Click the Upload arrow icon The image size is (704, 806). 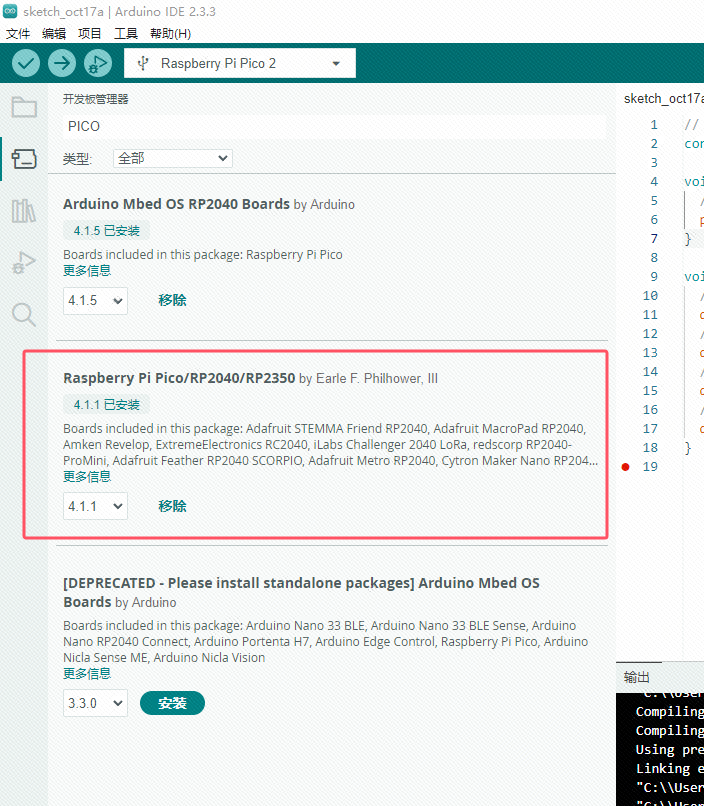[62, 63]
